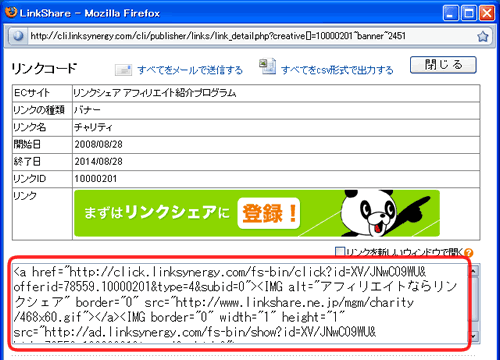Select the 開始日 label cell
500x360 pixels.
pyautogui.click(x=42, y=145)
